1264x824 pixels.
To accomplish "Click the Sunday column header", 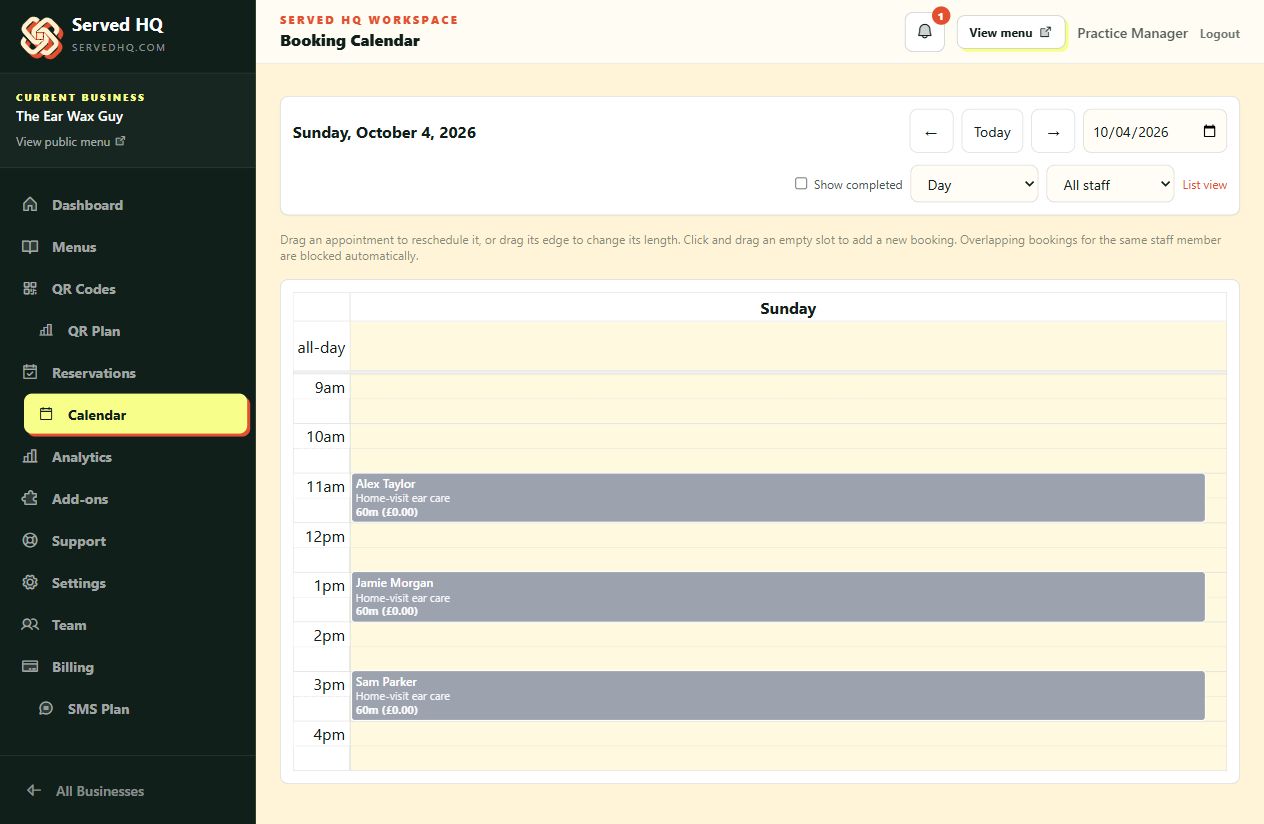I will (788, 308).
